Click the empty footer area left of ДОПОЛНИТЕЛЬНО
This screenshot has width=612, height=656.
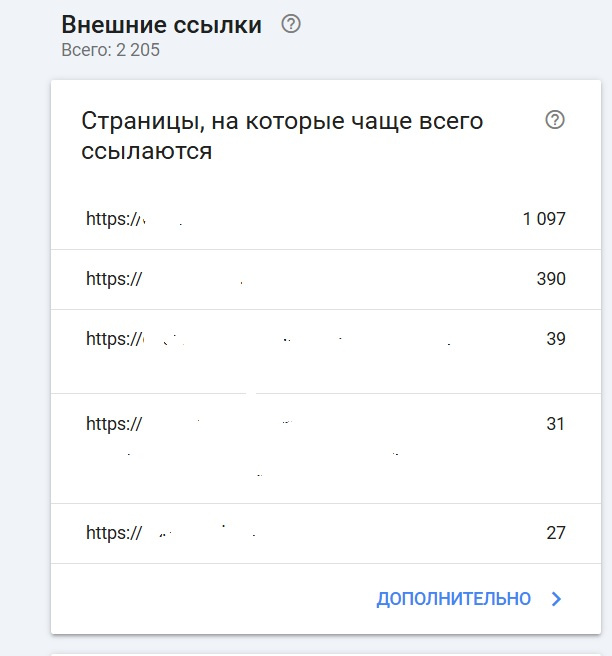[200, 599]
